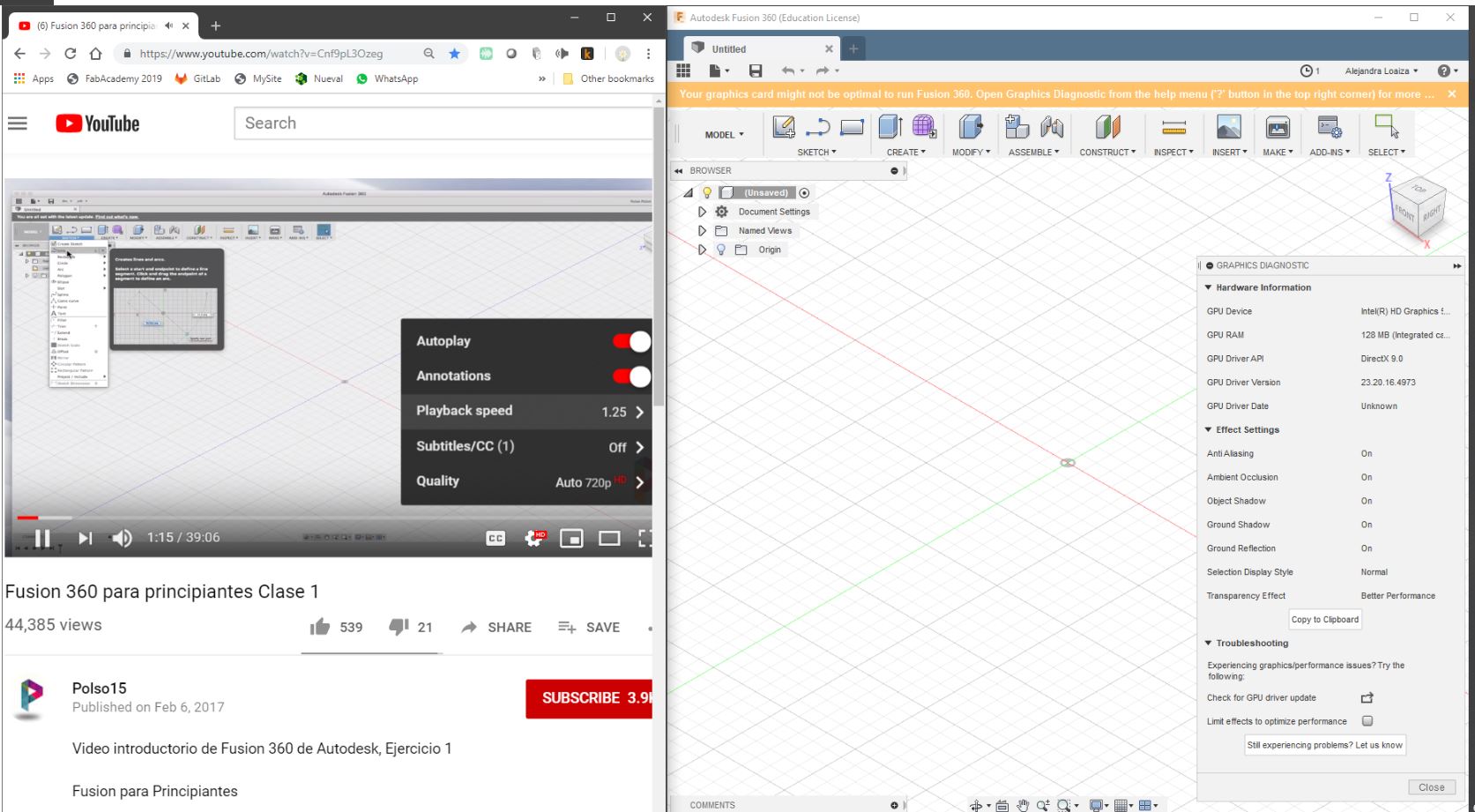The height and width of the screenshot is (812, 1475).
Task: Expand the Origin folder node
Action: point(702,250)
